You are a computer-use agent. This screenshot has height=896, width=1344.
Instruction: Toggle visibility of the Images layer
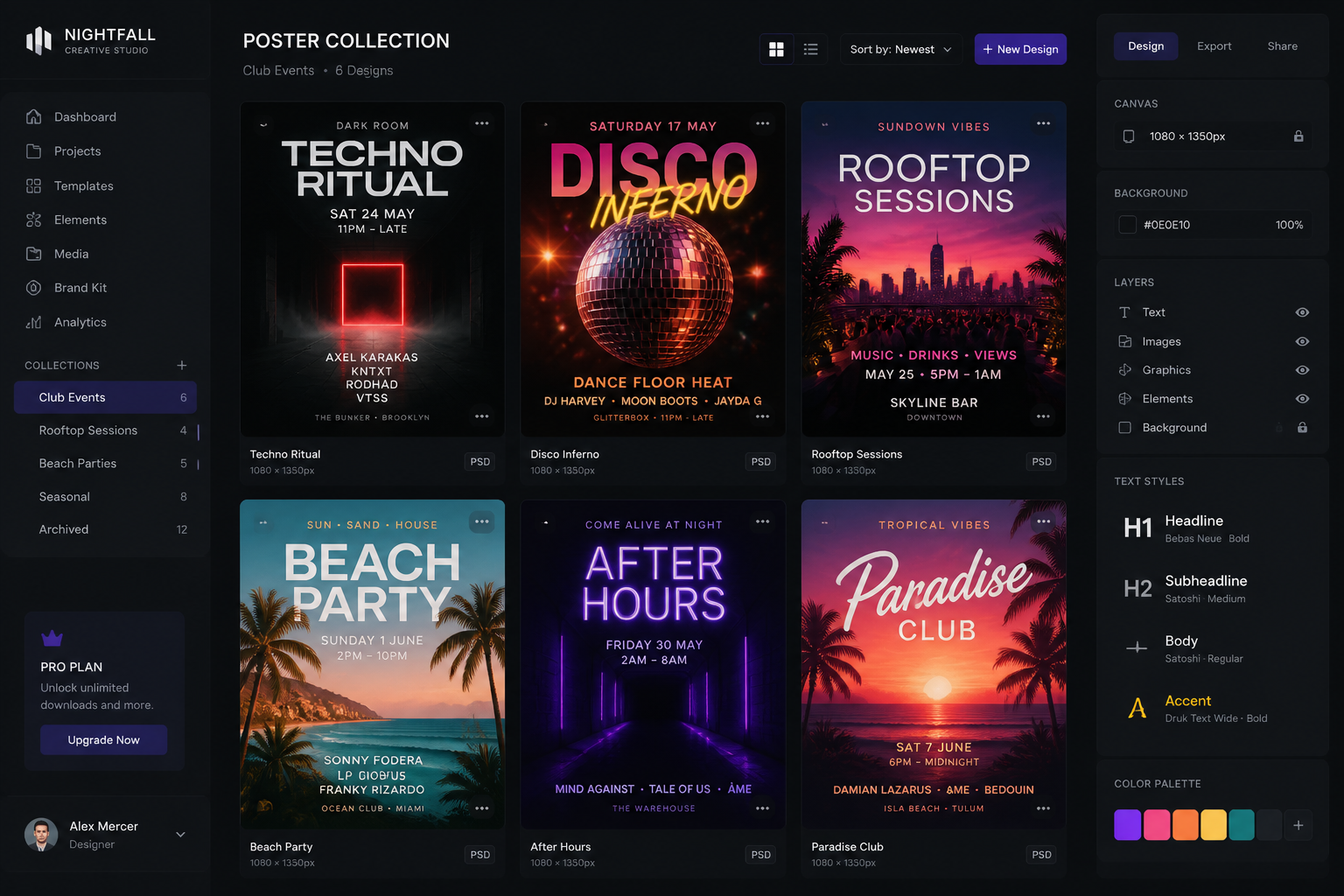coord(1302,341)
